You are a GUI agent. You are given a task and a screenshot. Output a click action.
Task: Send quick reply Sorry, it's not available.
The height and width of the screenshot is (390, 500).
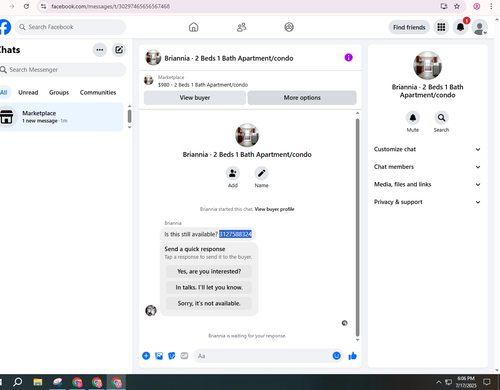point(209,303)
